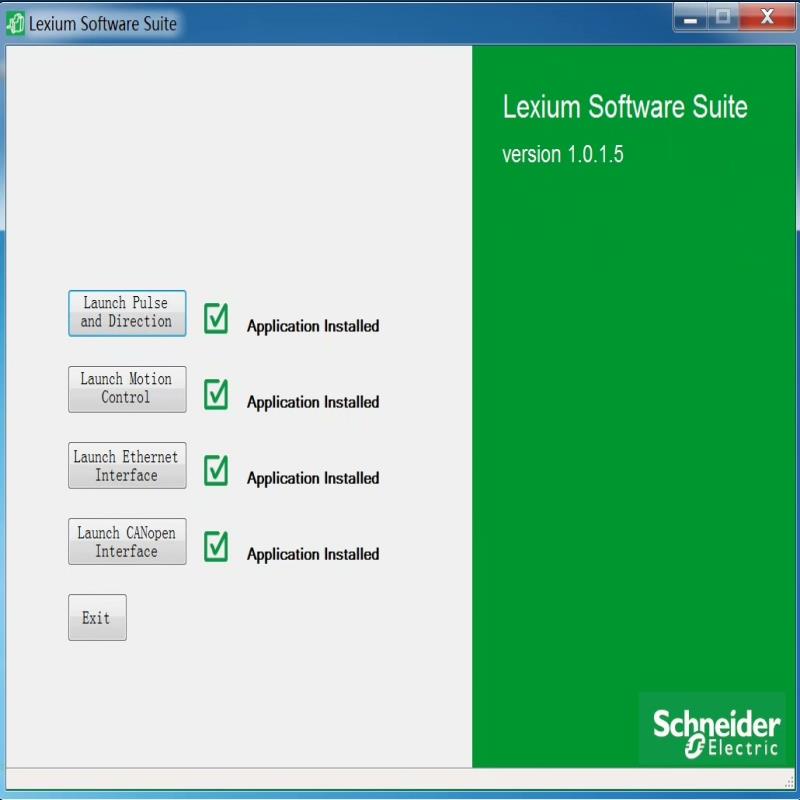Click 'Application Installed' text for Ethernet Interface
The image size is (800, 800).
point(313,478)
